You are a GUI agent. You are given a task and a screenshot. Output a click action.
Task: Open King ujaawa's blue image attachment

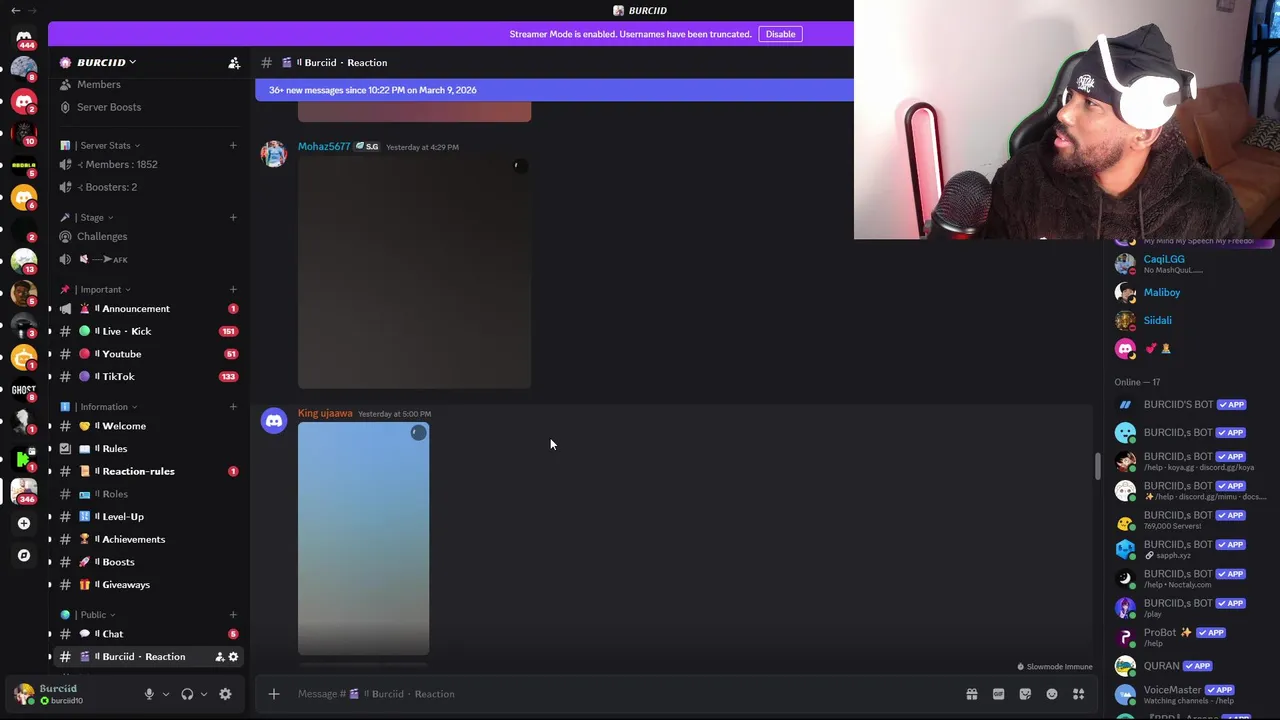(x=363, y=539)
